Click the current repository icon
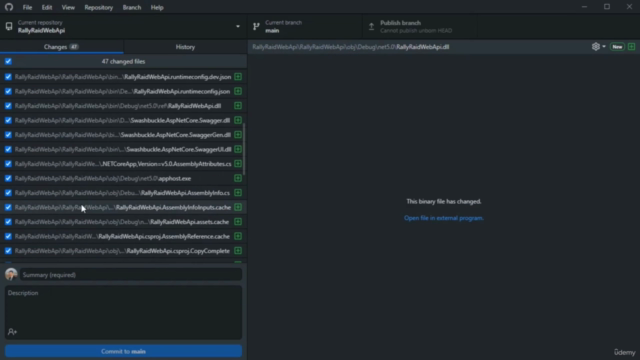This screenshot has height=360, width=640. [9, 27]
